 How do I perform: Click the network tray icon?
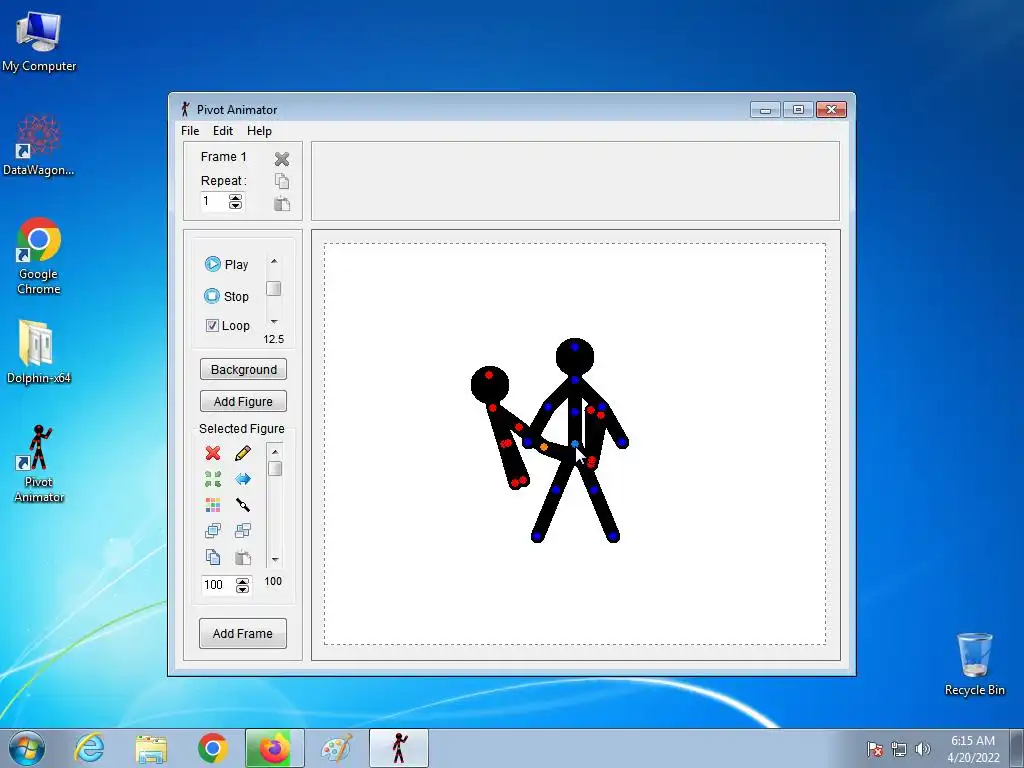(x=899, y=749)
